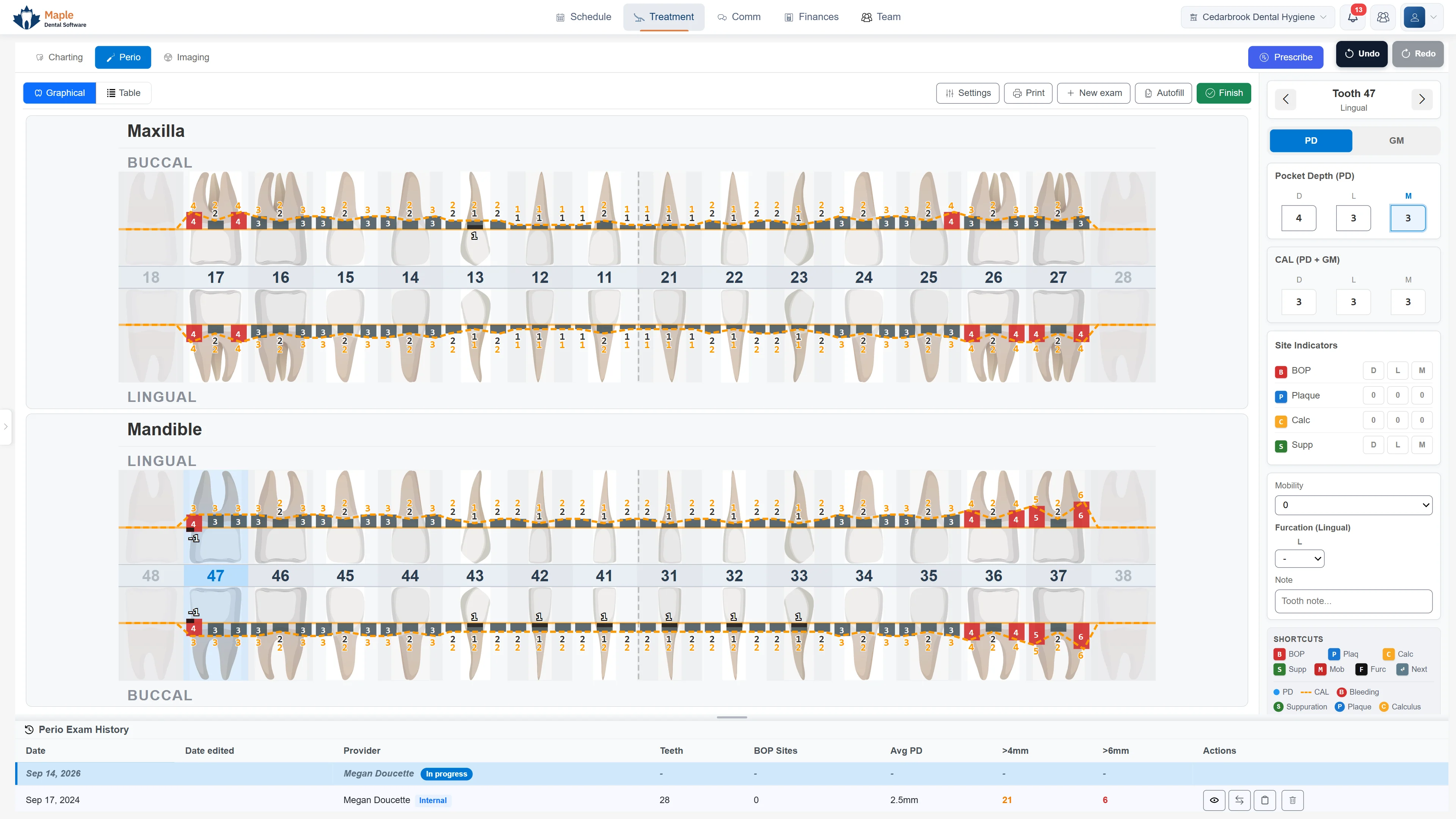Click the compare arrows icon for 2024 exam
The height and width of the screenshot is (819, 1456).
[1239, 800]
